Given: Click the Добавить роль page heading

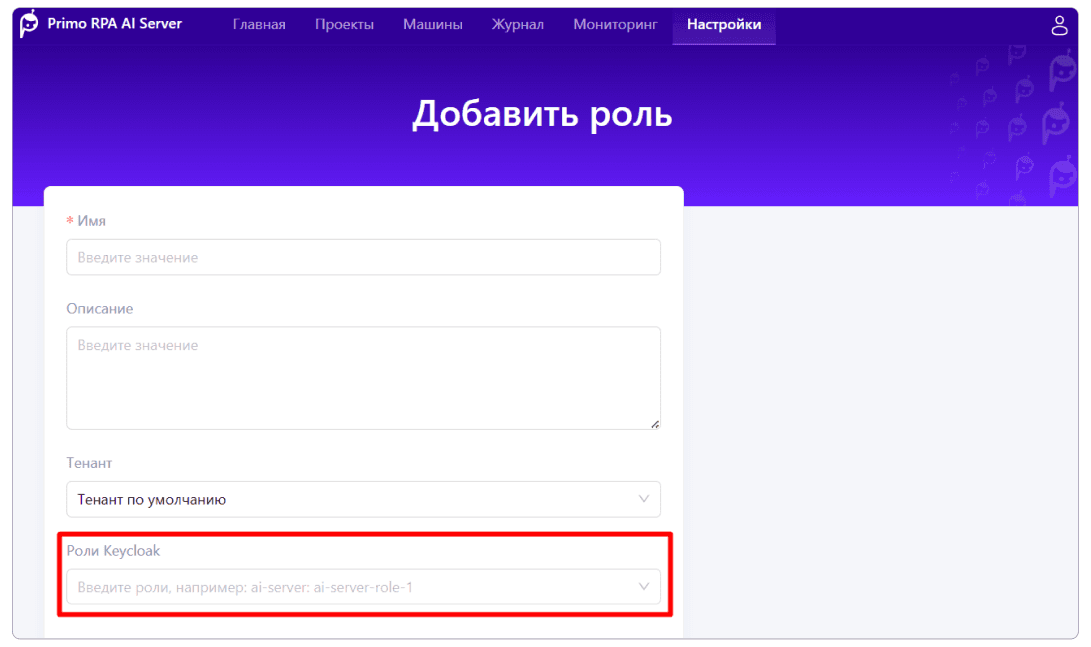Looking at the screenshot, I should pyautogui.click(x=542, y=114).
